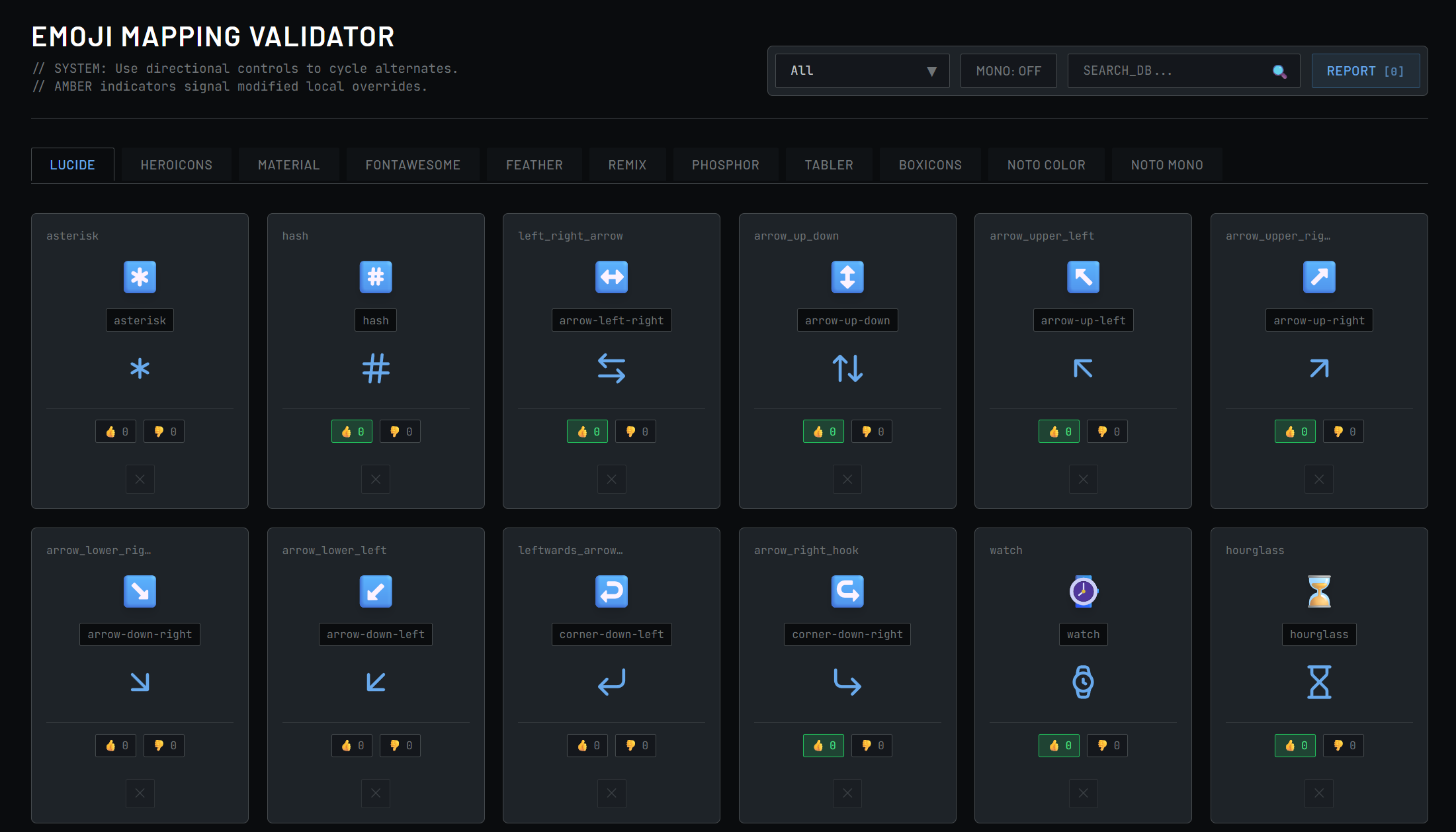Screen dimensions: 1456x832
Task: Dismiss the hourglass card with X
Action: 1318,794
